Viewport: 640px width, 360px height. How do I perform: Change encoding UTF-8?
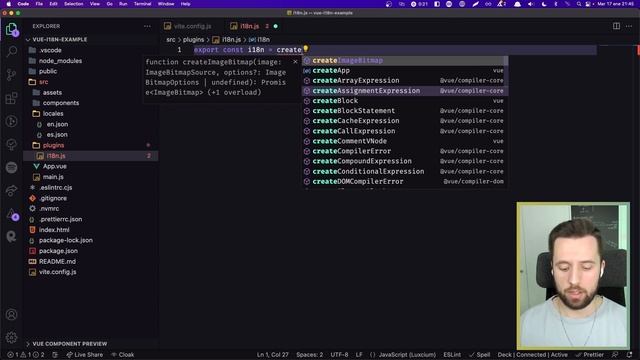coord(339,355)
